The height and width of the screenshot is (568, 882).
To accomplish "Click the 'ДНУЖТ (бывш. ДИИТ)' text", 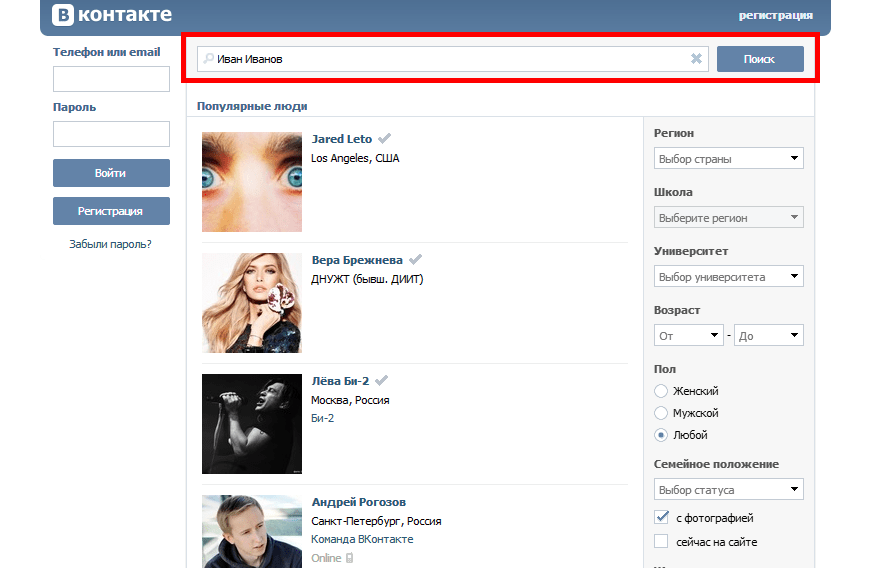I will (x=367, y=279).
